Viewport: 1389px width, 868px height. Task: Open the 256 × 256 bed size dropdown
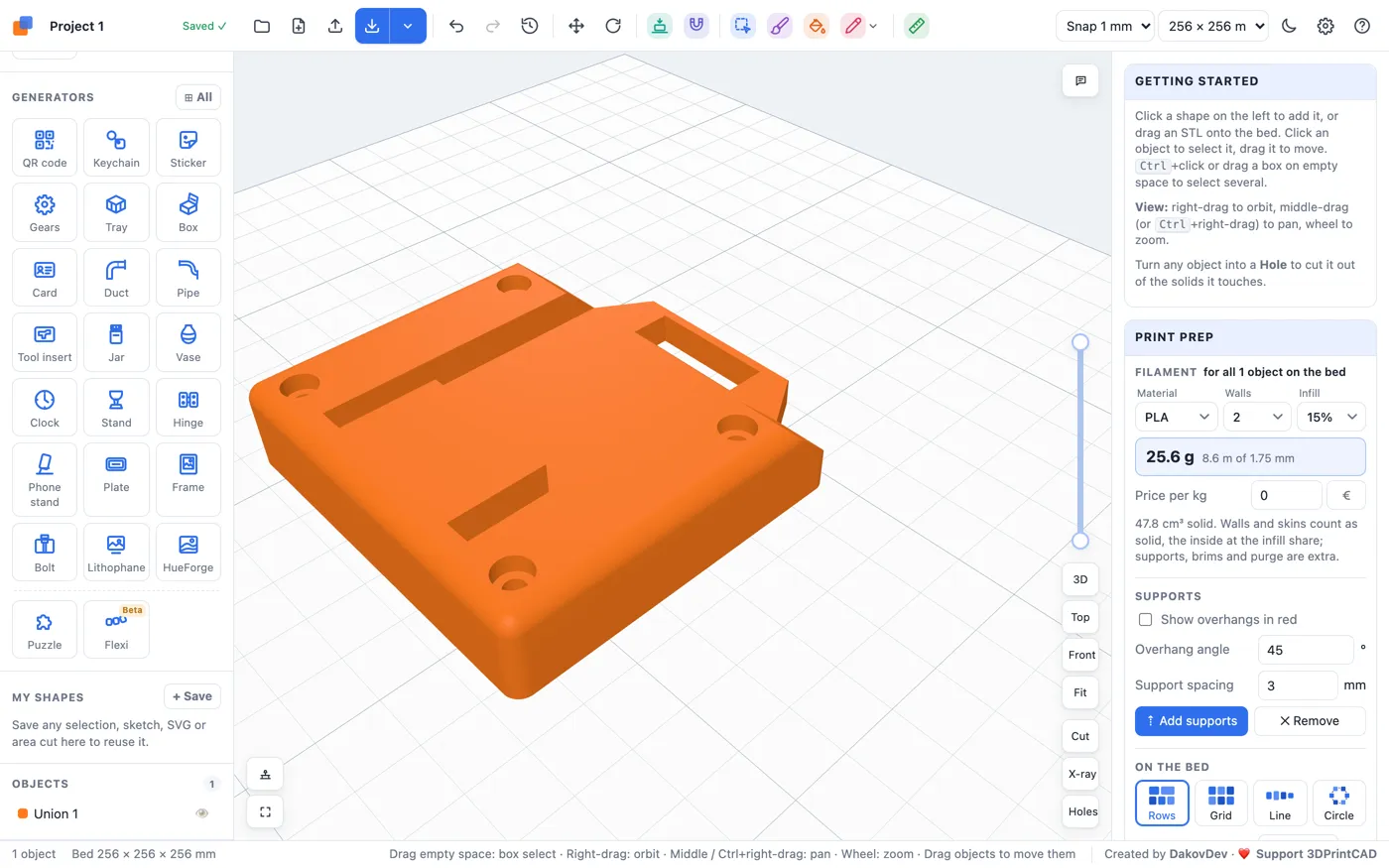(x=1213, y=26)
